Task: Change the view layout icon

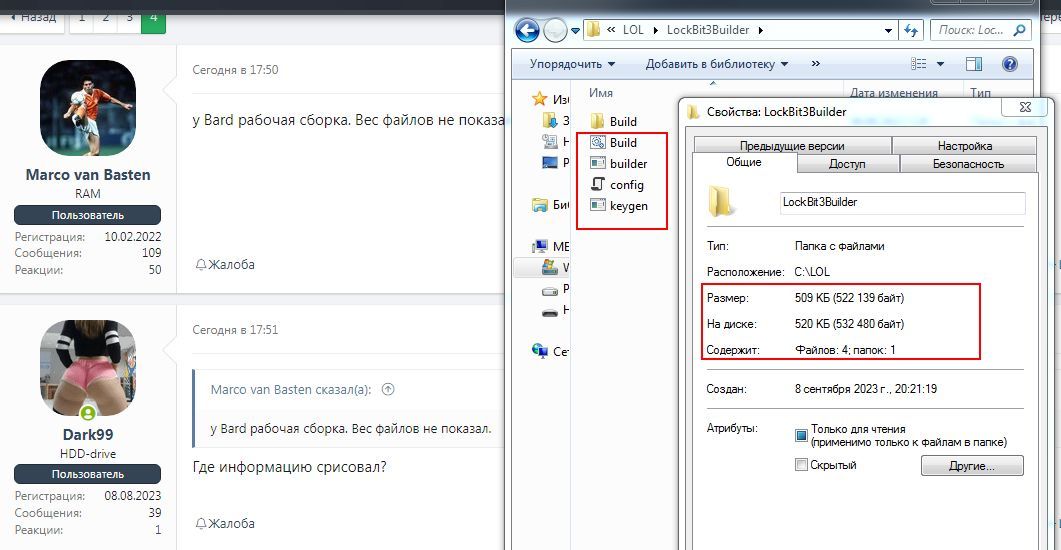Action: tap(919, 64)
